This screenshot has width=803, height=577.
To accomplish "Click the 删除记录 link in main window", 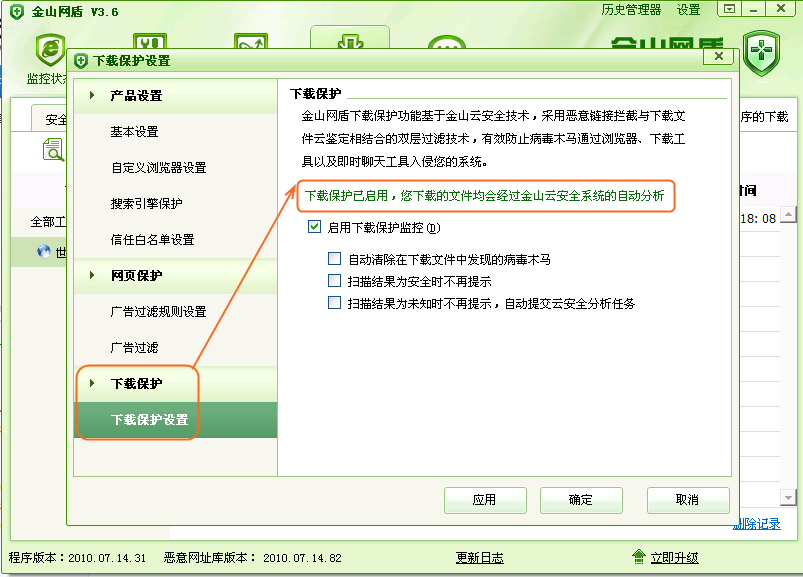I will pyautogui.click(x=757, y=524).
